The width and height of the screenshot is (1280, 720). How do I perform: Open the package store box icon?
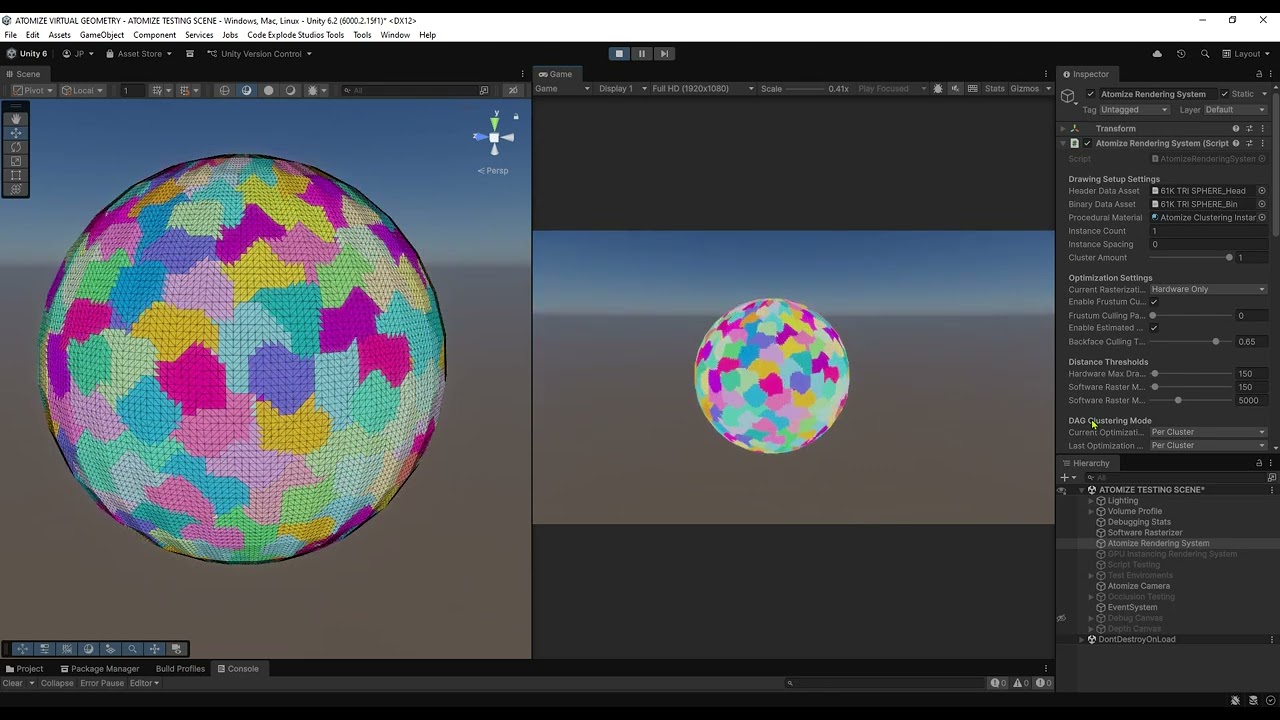click(x=189, y=54)
